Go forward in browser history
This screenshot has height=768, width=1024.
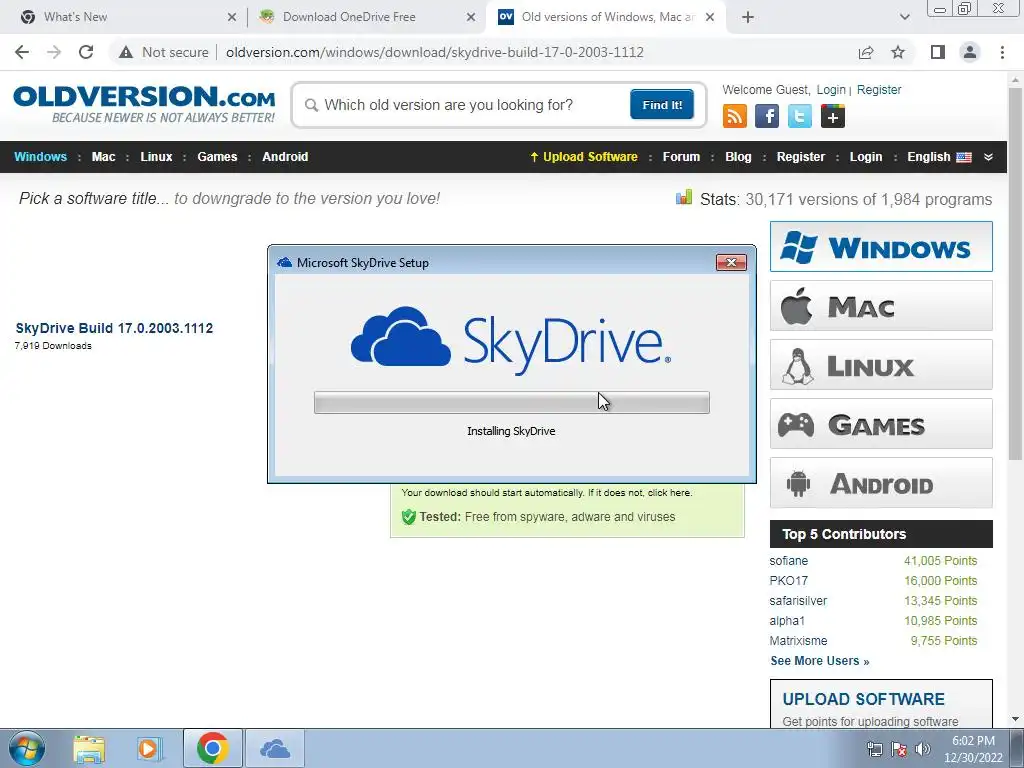(54, 52)
